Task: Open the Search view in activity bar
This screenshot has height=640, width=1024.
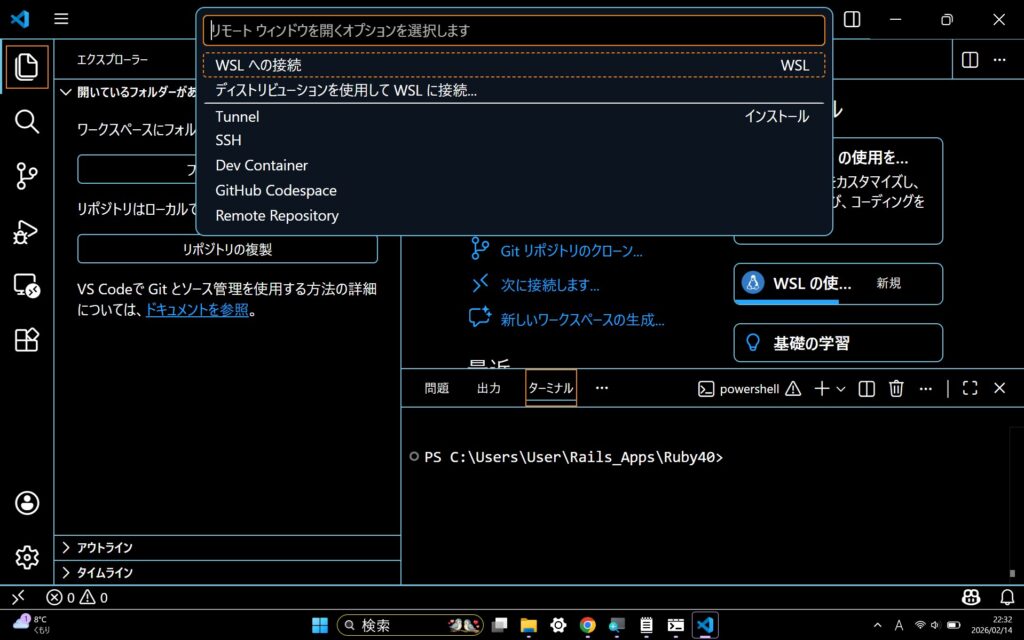Action: tap(27, 122)
